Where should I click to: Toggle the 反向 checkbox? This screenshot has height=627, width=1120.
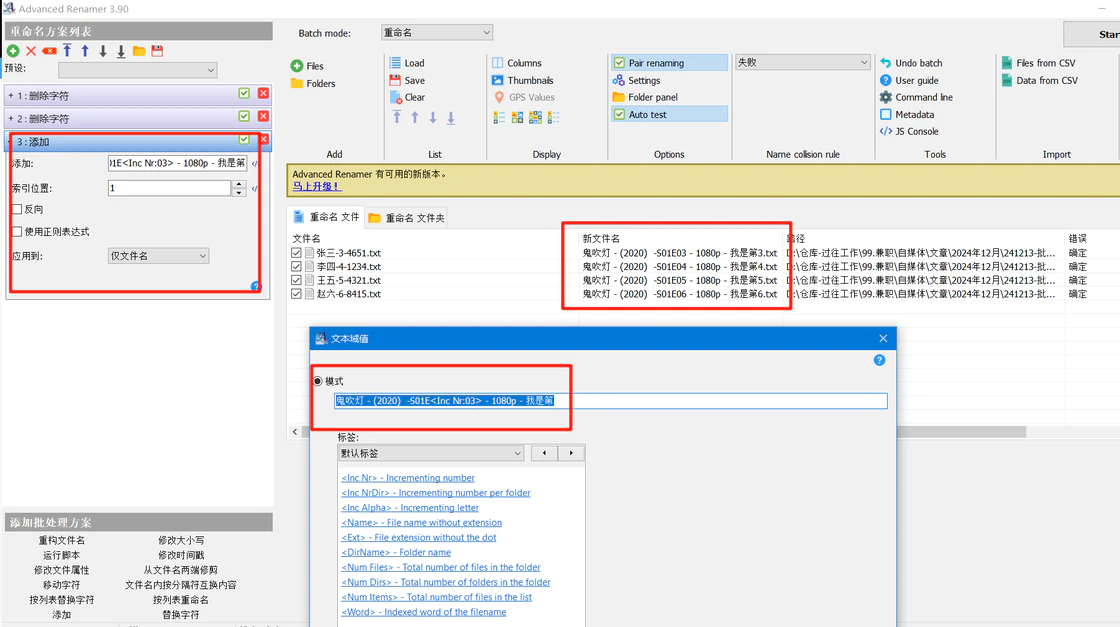(17, 209)
